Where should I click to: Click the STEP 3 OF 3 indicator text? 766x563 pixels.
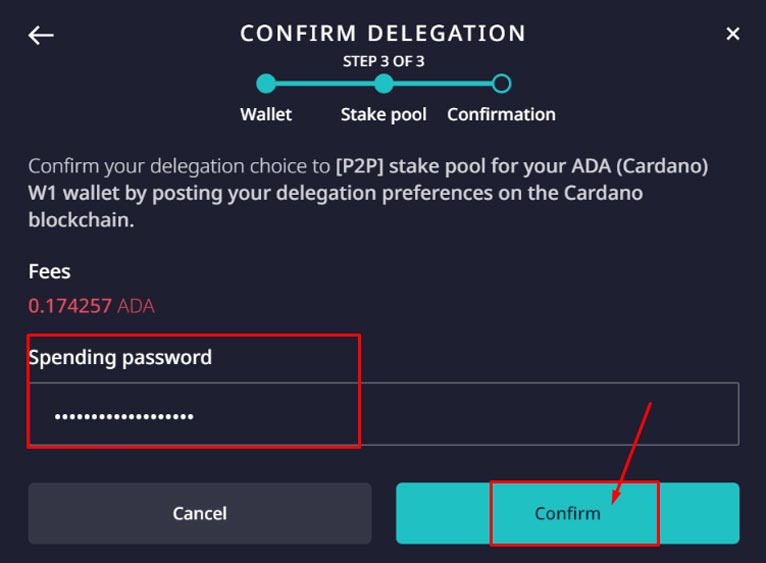[383, 61]
